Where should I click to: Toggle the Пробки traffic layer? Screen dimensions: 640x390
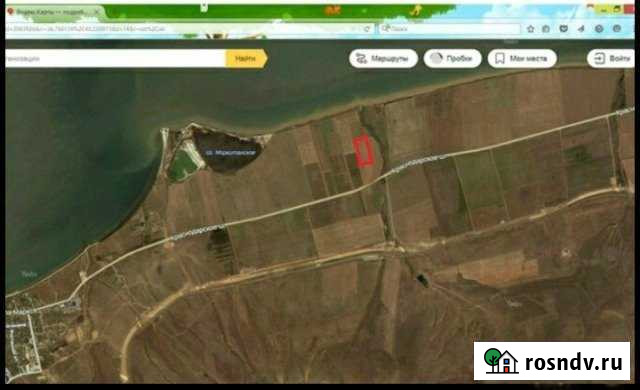[x=452, y=59]
